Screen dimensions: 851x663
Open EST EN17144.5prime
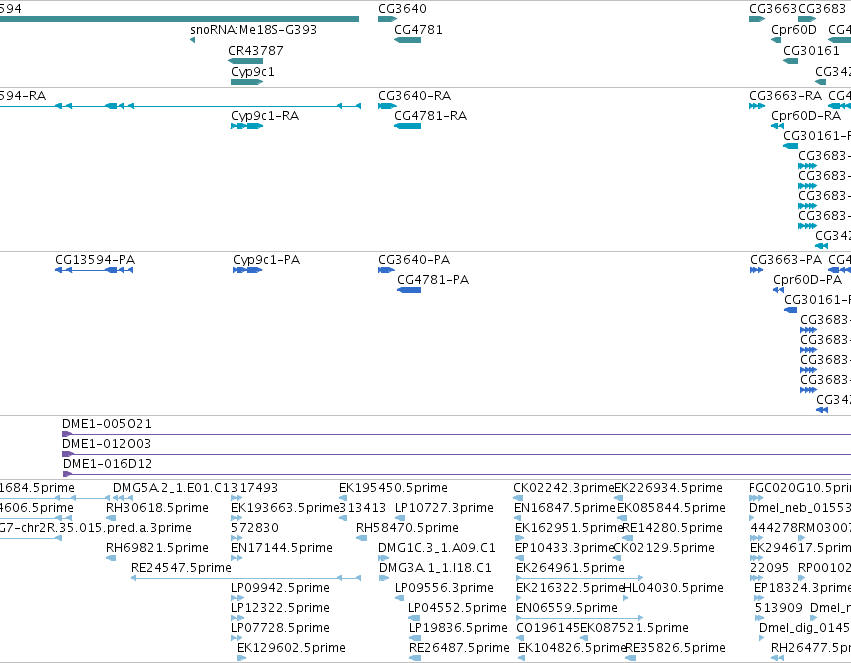coord(282,548)
